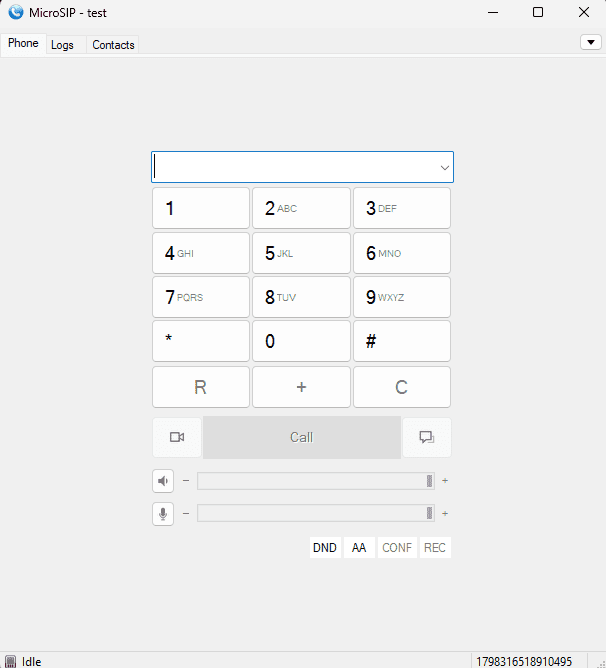Increase speaker volume with plus sign

tap(445, 481)
